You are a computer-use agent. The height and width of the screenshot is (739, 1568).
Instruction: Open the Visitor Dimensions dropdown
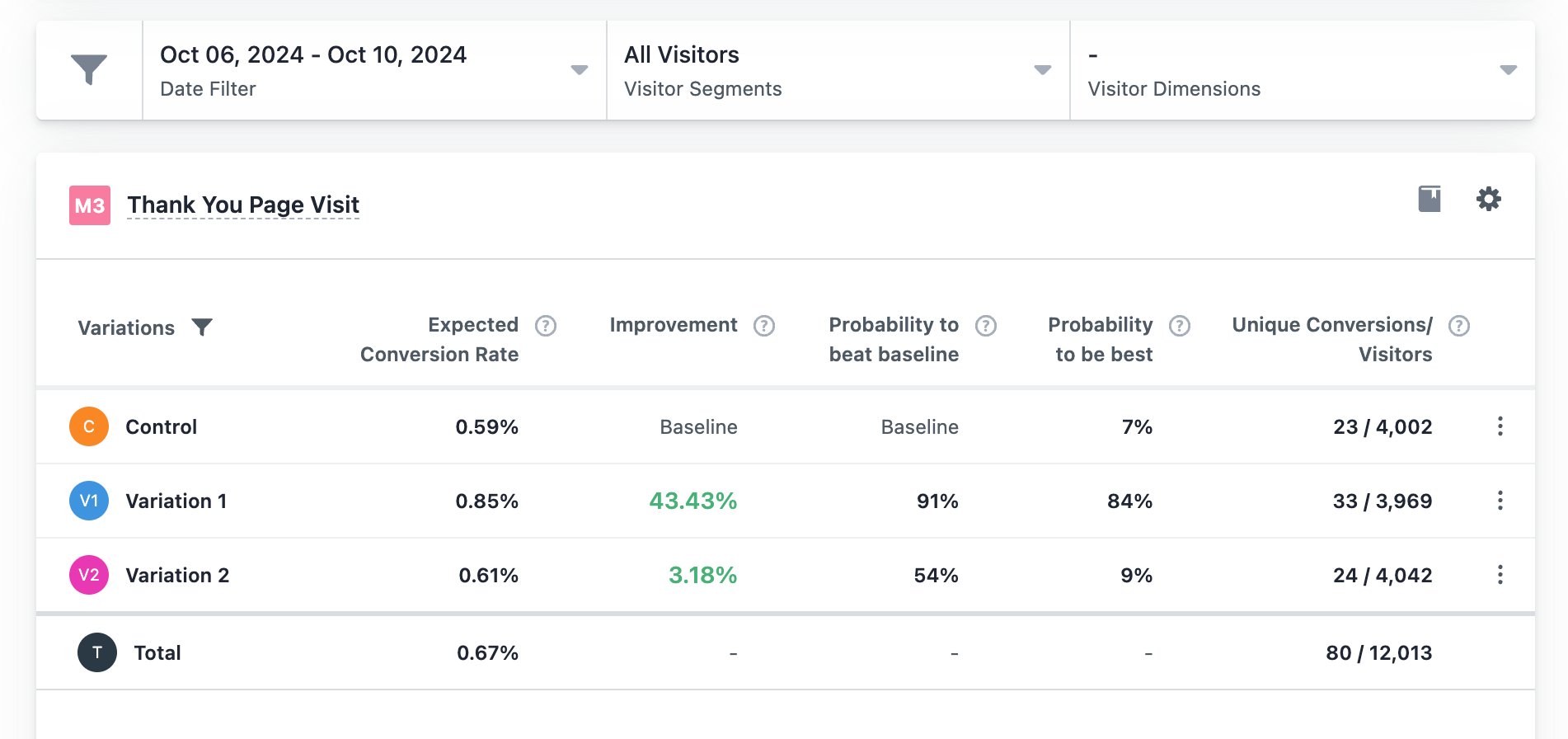point(1303,70)
